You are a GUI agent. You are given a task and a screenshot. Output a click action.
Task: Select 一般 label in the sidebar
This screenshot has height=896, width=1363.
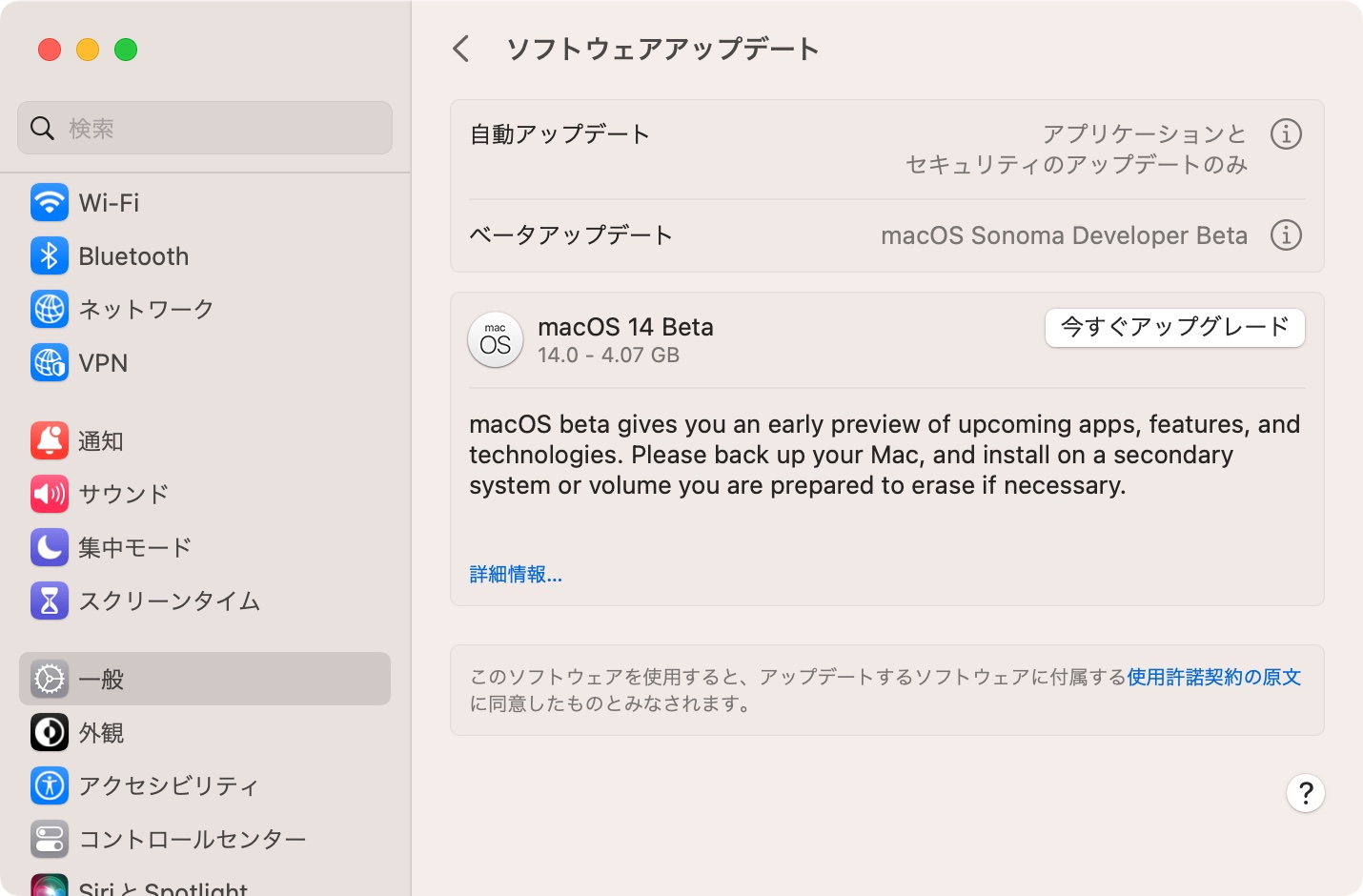coord(101,679)
